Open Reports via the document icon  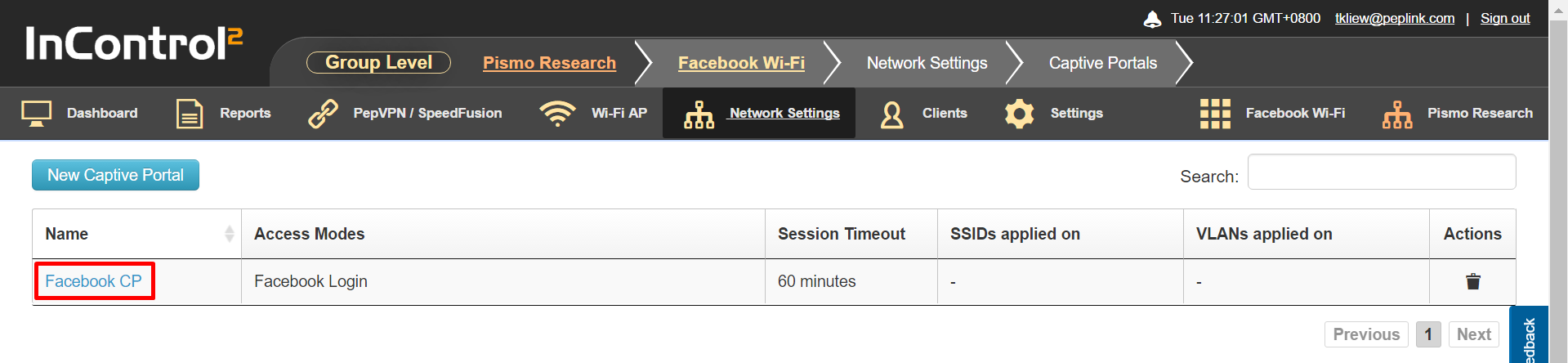click(190, 114)
